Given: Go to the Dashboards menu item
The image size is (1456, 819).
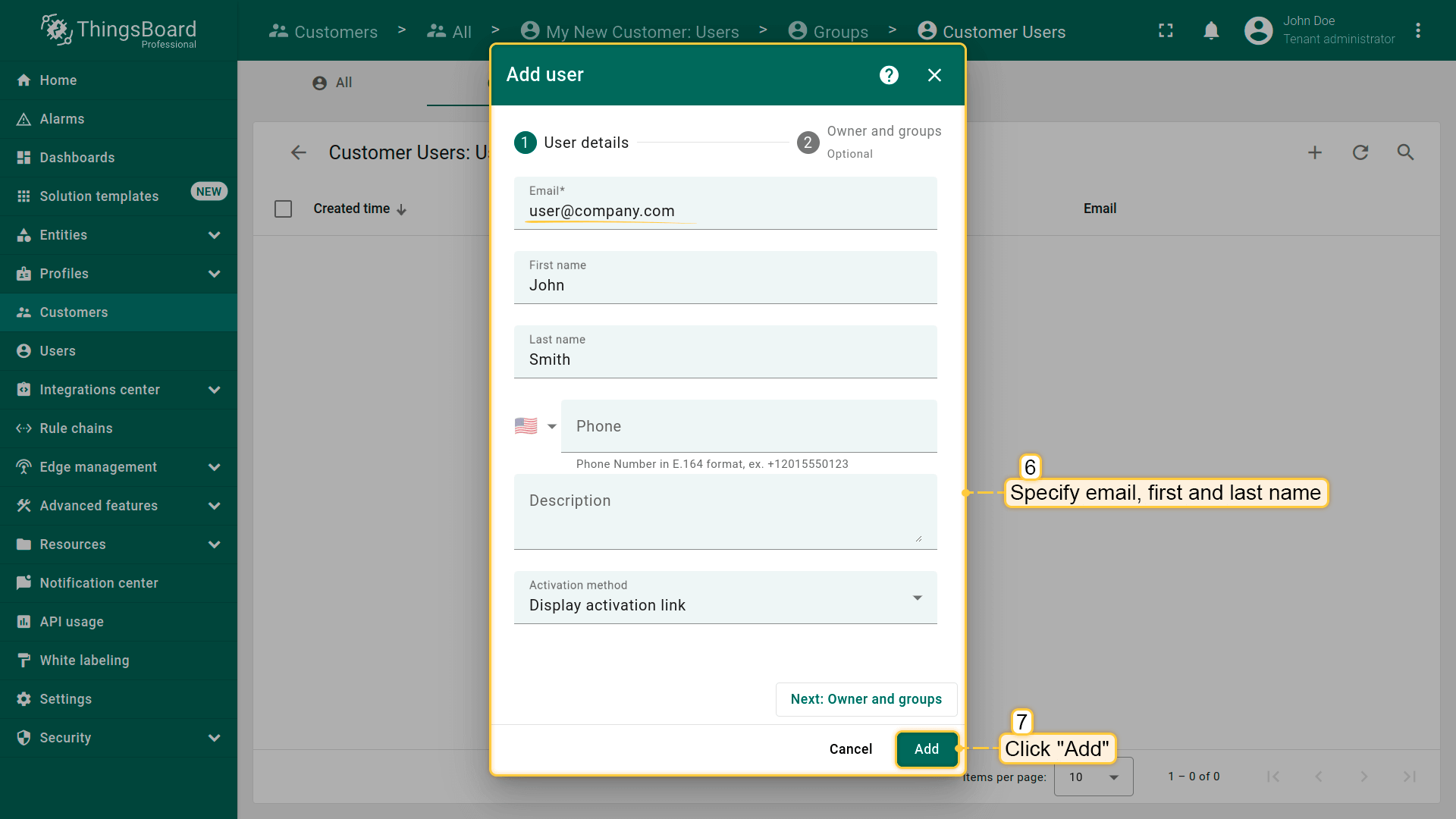Looking at the screenshot, I should pos(77,158).
